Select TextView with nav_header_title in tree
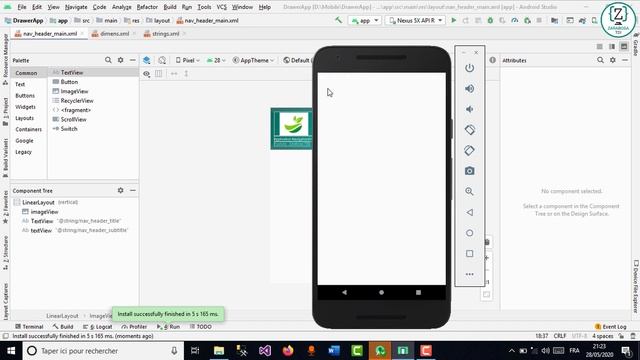This screenshot has width=640, height=360. (71, 221)
